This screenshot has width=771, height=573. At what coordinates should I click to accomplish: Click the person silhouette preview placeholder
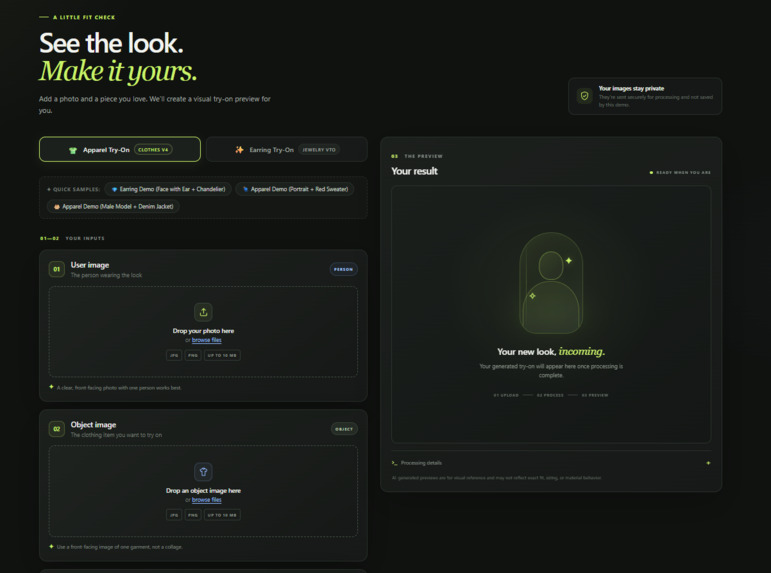click(x=551, y=283)
